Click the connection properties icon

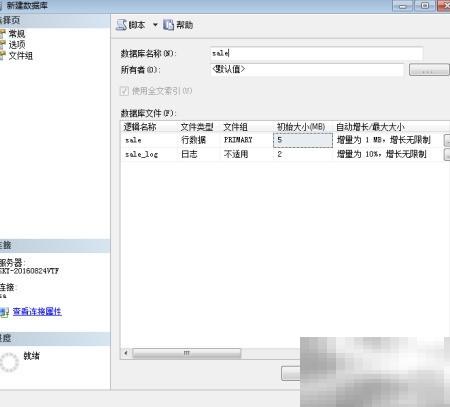pyautogui.click(x=4, y=312)
